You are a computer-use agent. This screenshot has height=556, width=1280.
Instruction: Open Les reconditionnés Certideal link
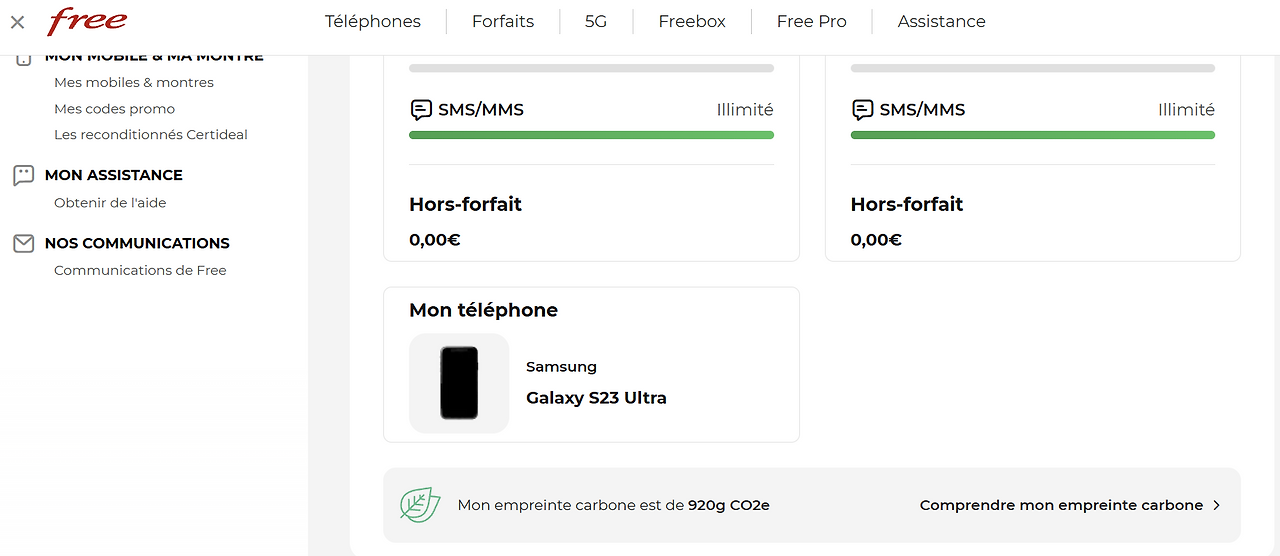point(151,134)
